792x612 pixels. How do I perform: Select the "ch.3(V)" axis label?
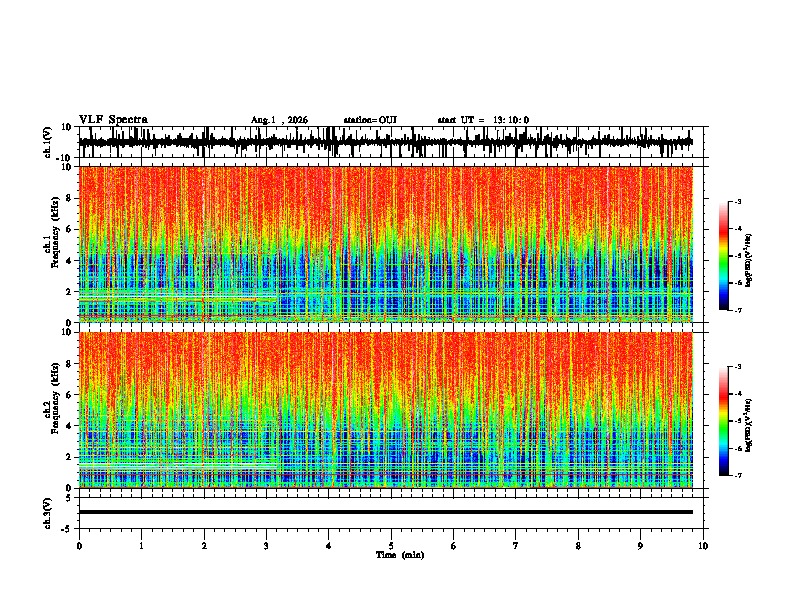[x=48, y=513]
